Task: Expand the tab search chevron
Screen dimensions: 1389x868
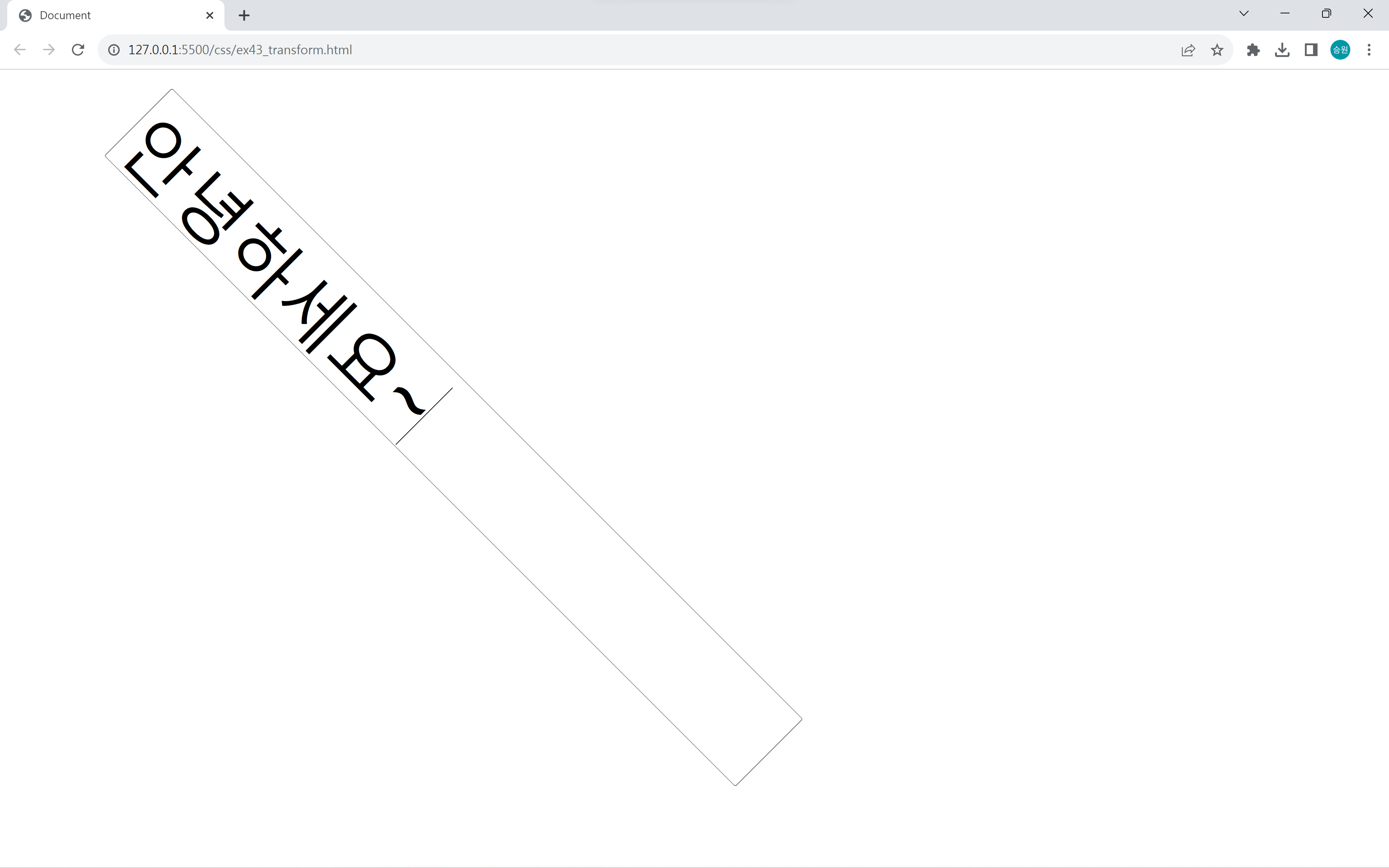Action: (1244, 14)
